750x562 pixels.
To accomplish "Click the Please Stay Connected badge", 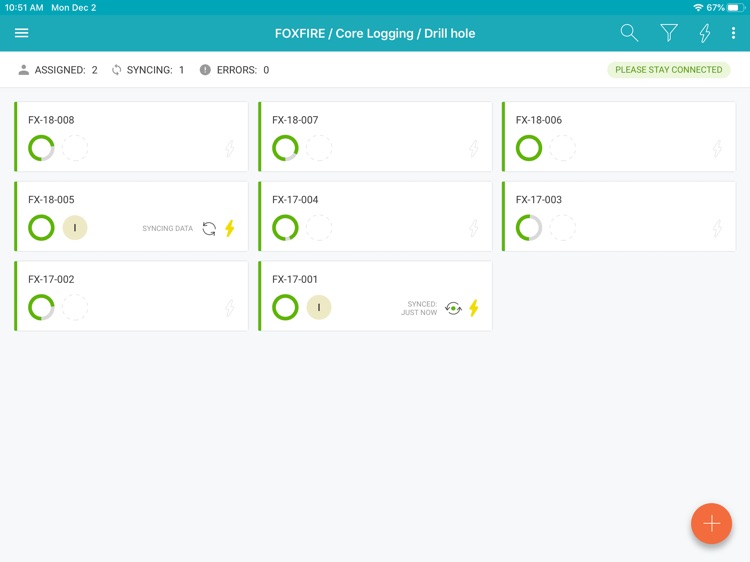I will pyautogui.click(x=668, y=70).
